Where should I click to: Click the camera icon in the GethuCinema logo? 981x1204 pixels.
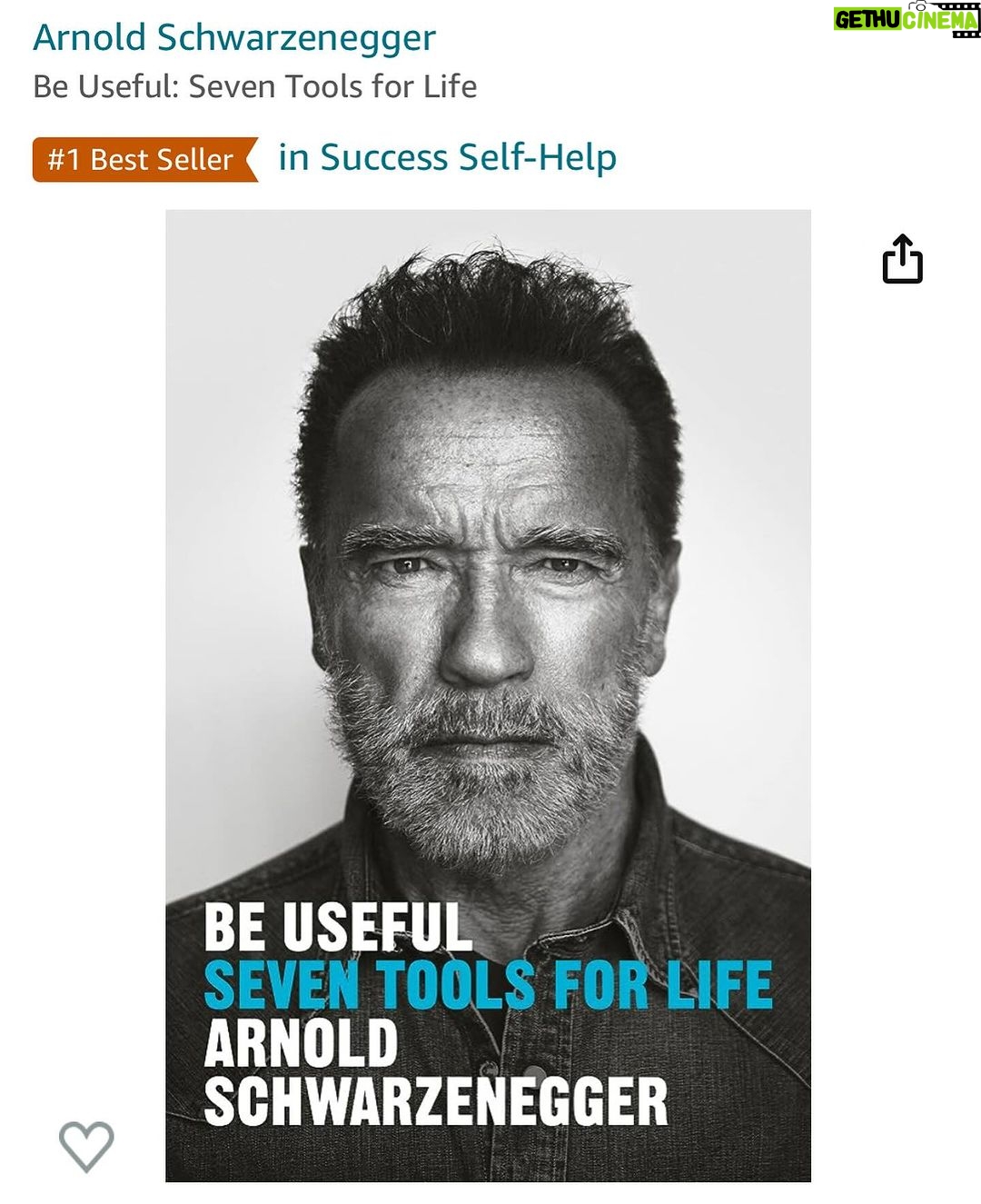tap(919, 6)
